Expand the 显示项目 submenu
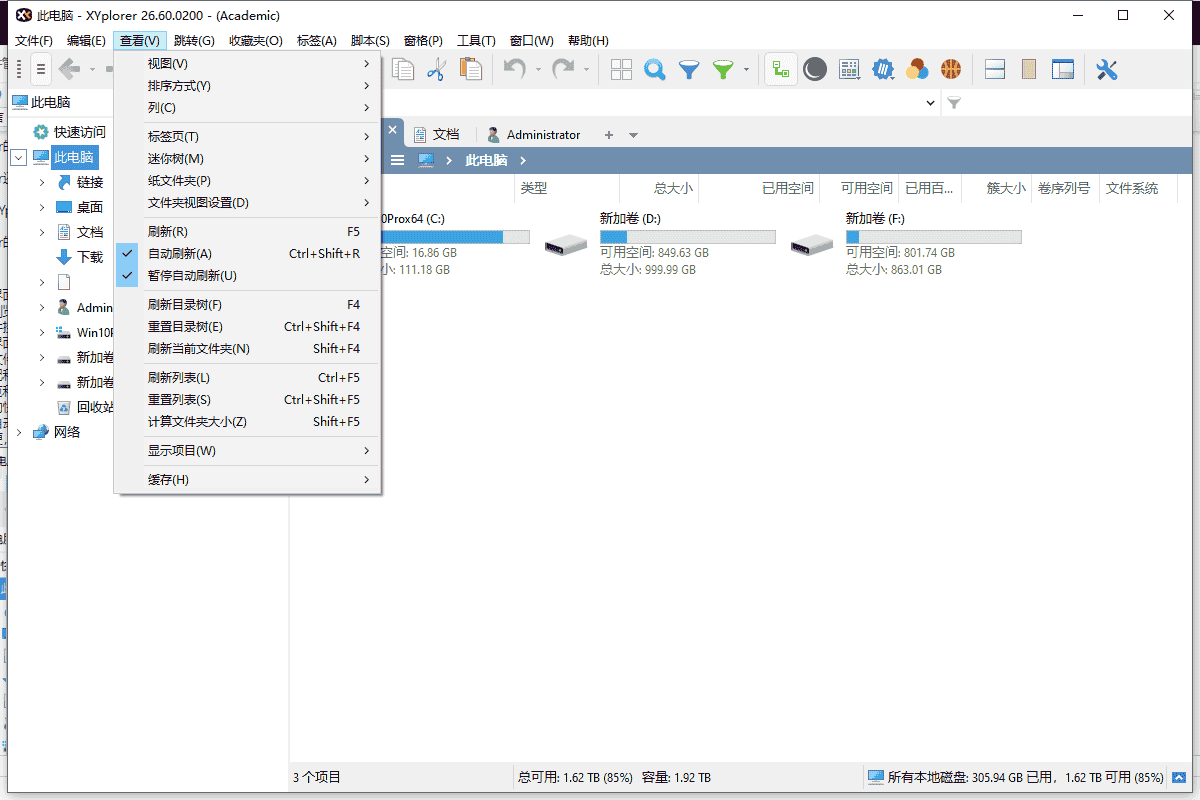This screenshot has height=800, width=1200. (x=180, y=450)
